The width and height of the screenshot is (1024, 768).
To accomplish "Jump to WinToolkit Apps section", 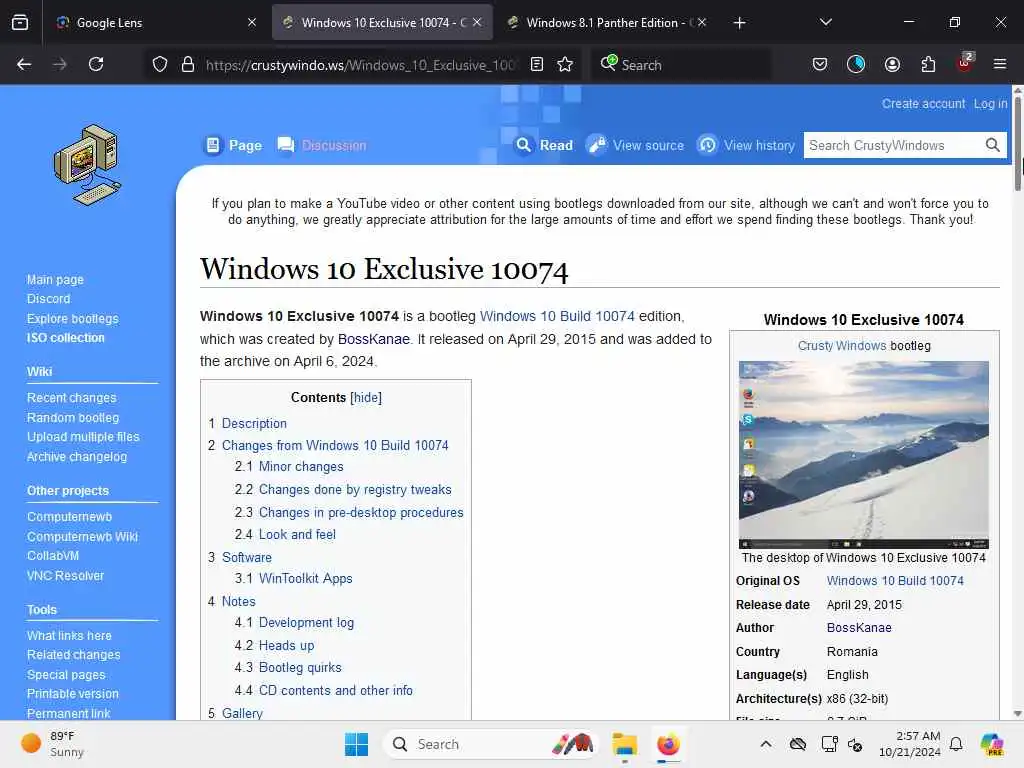I will point(305,578).
